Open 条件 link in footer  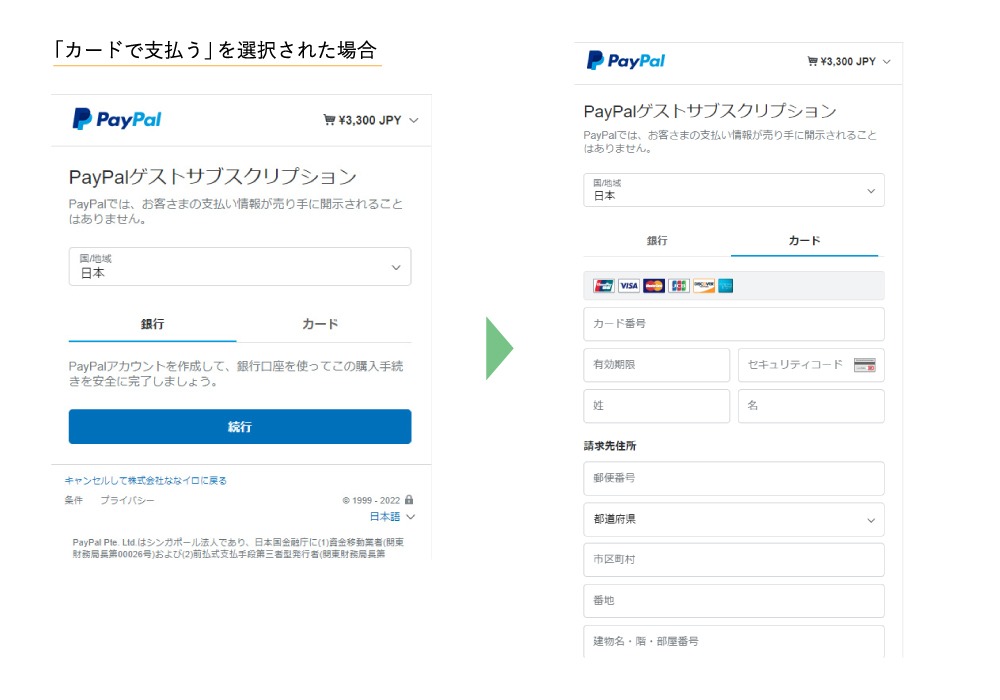coord(74,500)
